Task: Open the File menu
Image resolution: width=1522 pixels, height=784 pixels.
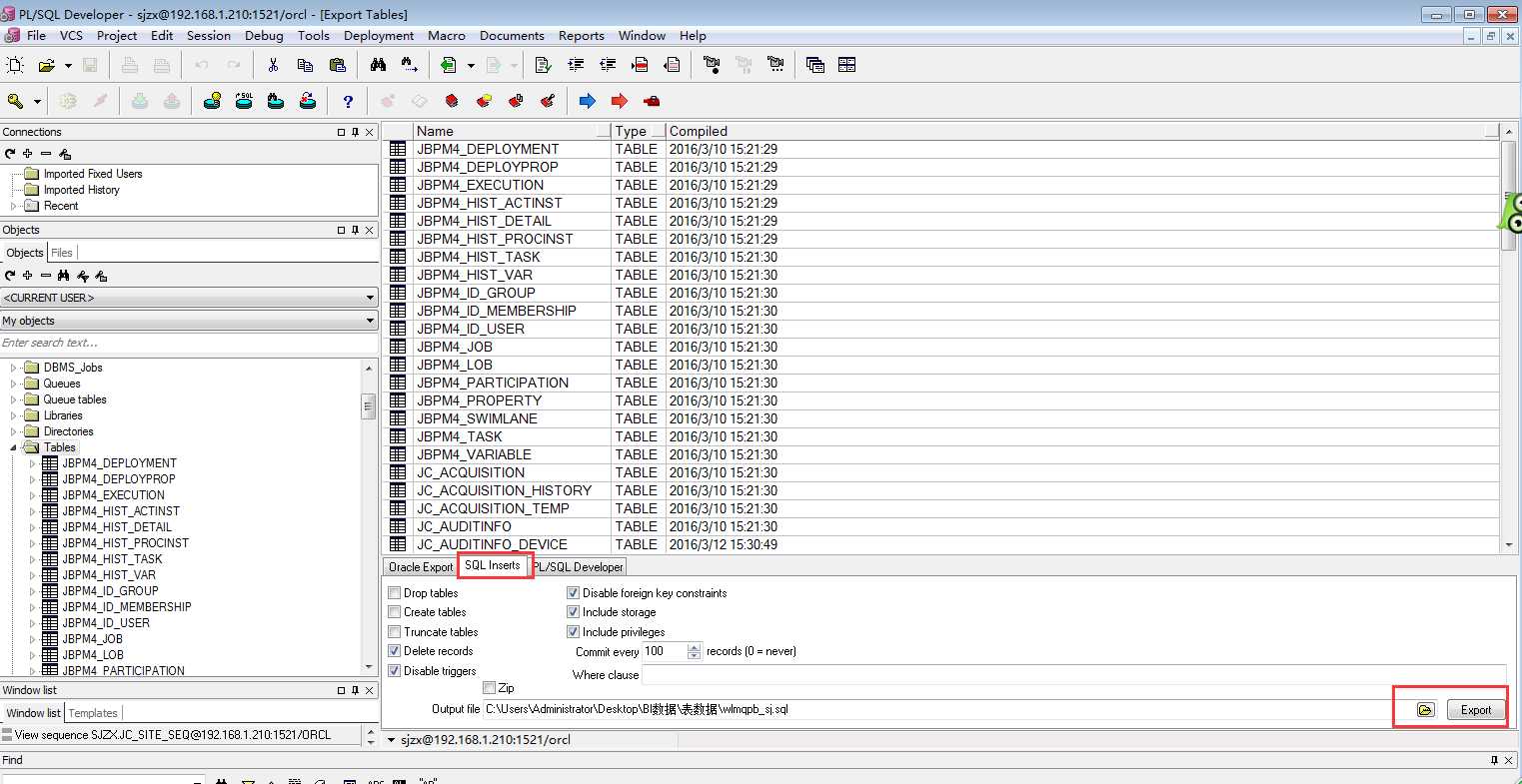Action: (x=36, y=36)
